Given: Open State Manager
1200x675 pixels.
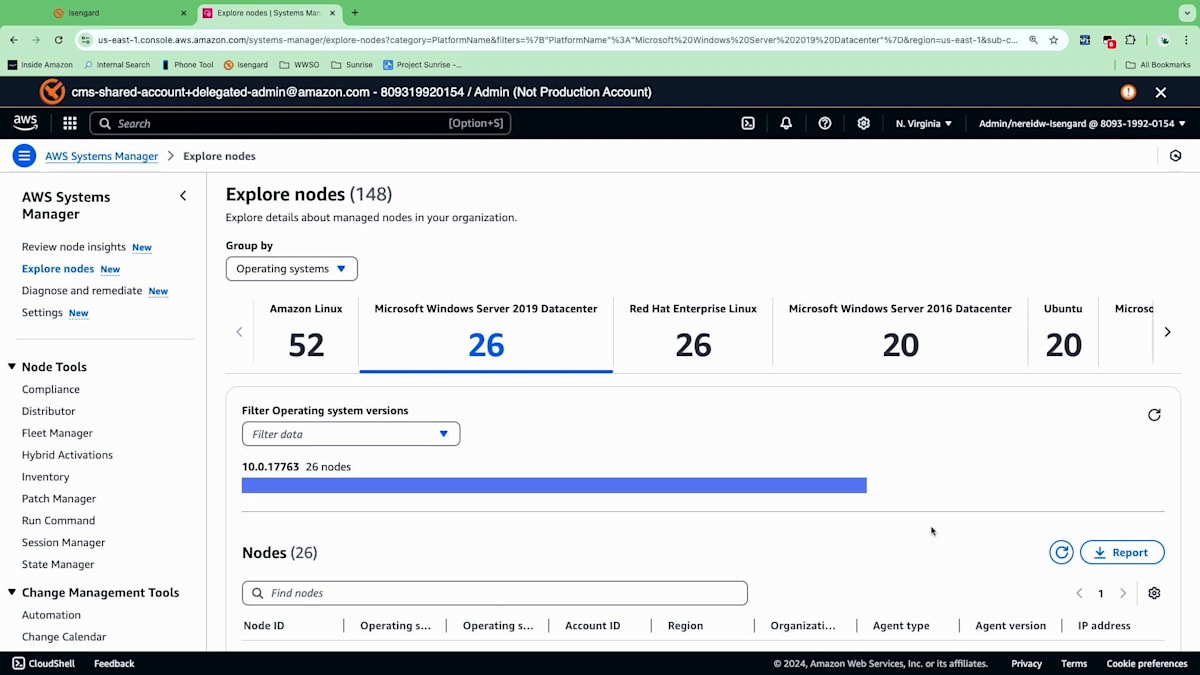Looking at the screenshot, I should [x=58, y=564].
